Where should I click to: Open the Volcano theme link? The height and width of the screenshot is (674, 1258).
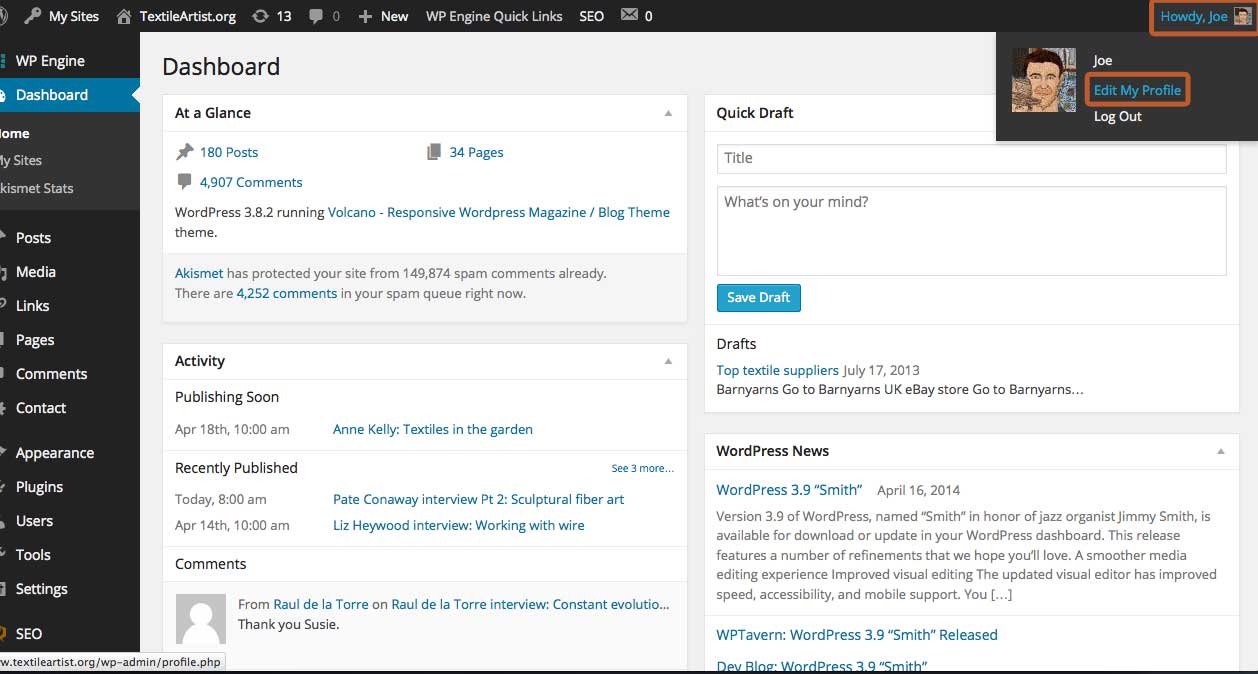pos(499,212)
